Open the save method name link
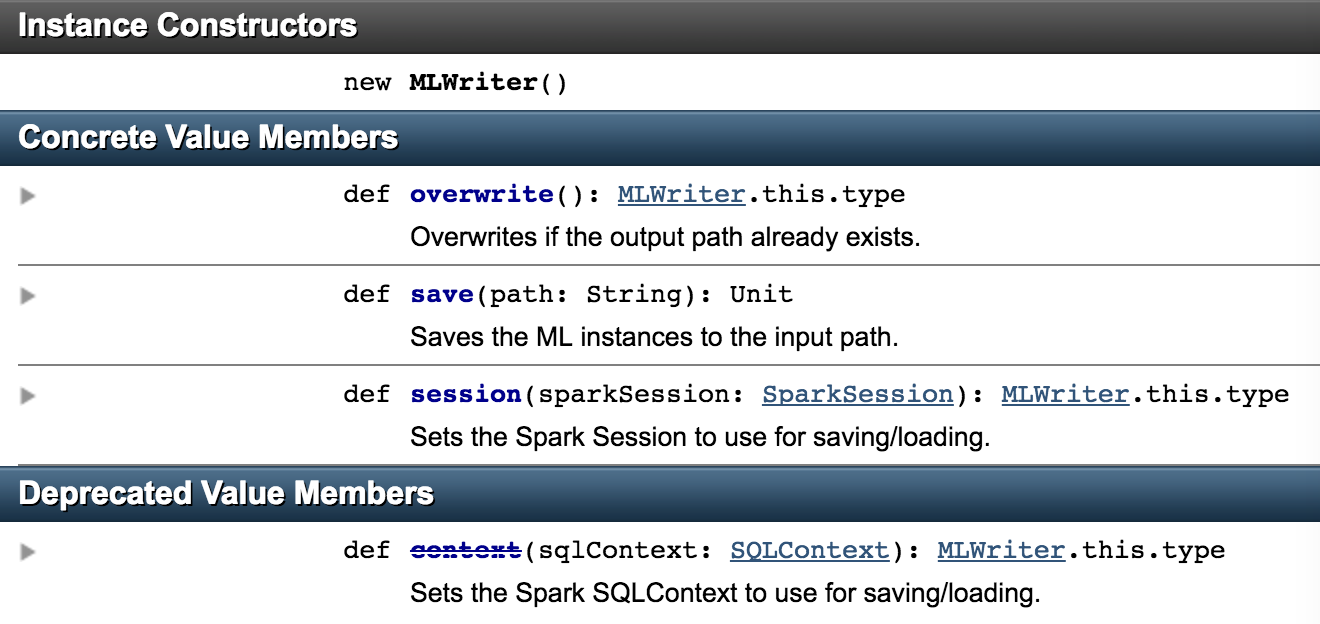 pos(442,294)
